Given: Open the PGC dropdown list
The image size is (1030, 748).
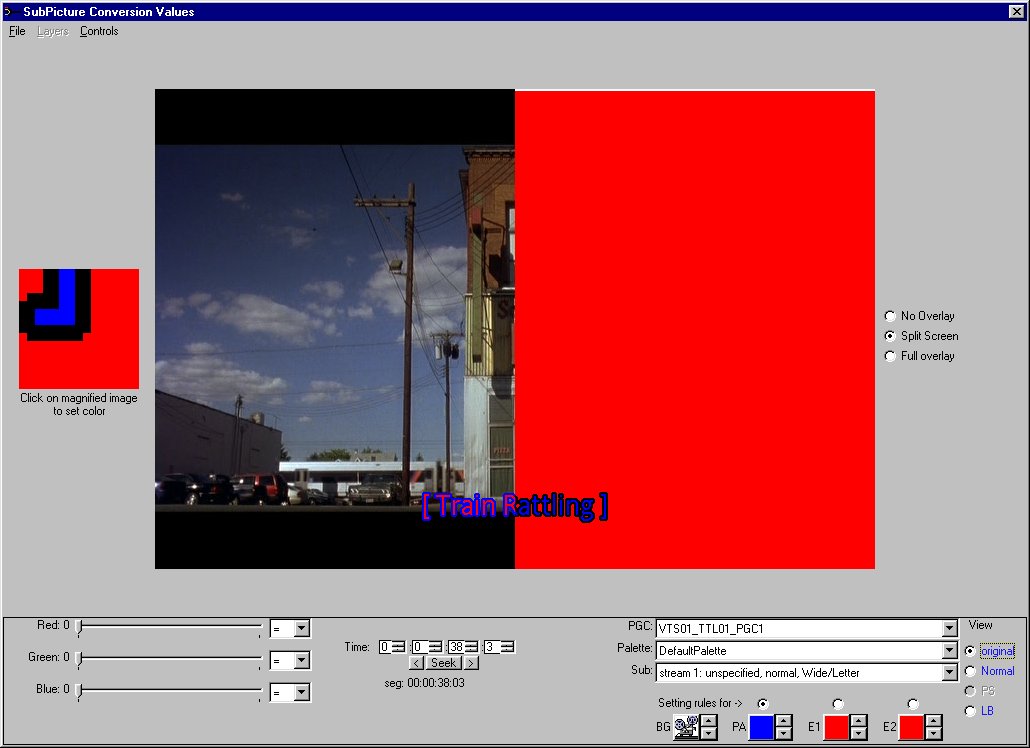Looking at the screenshot, I should (x=949, y=629).
